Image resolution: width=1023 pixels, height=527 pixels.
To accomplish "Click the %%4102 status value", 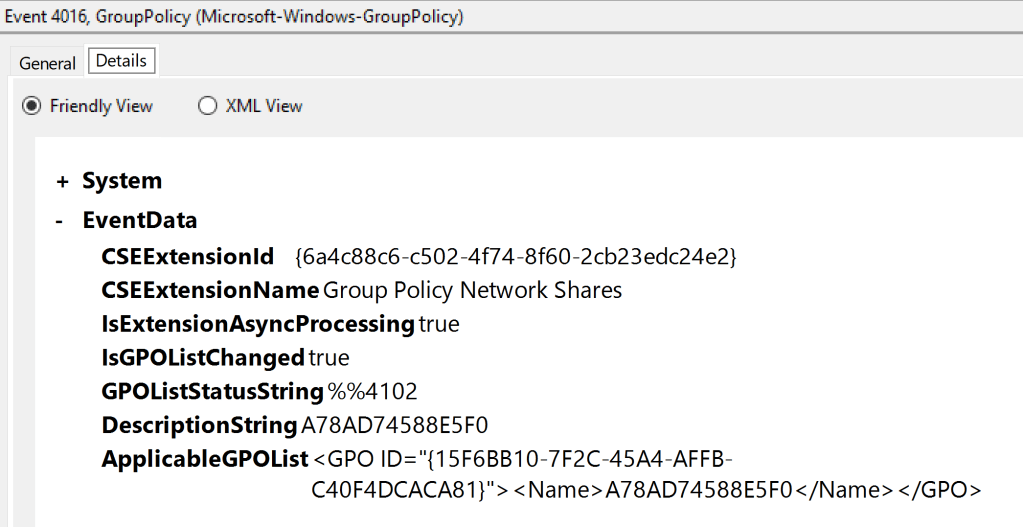I will tap(372, 391).
